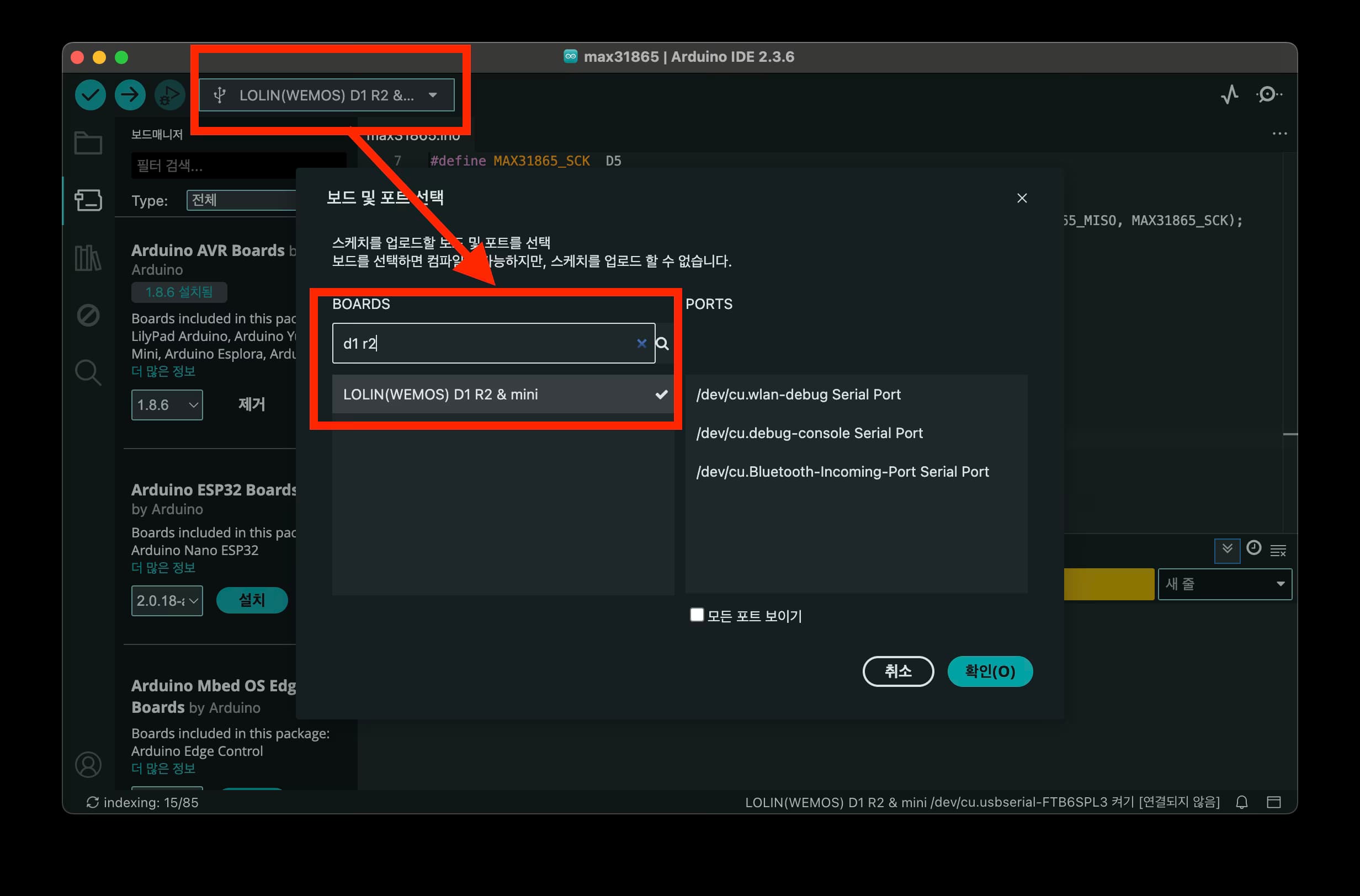Screen dimensions: 1360x896
Task: Select /dev/cu.debug-console Serial Port
Action: 856,433
